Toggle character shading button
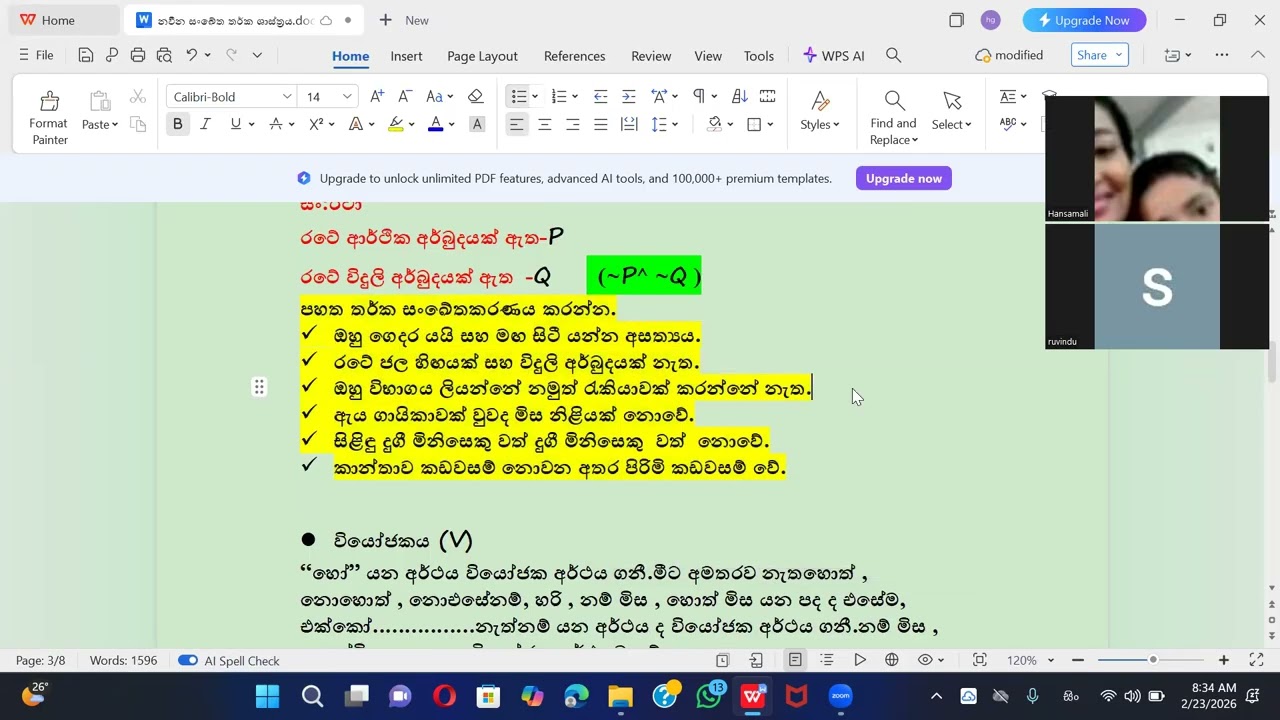 tap(477, 124)
